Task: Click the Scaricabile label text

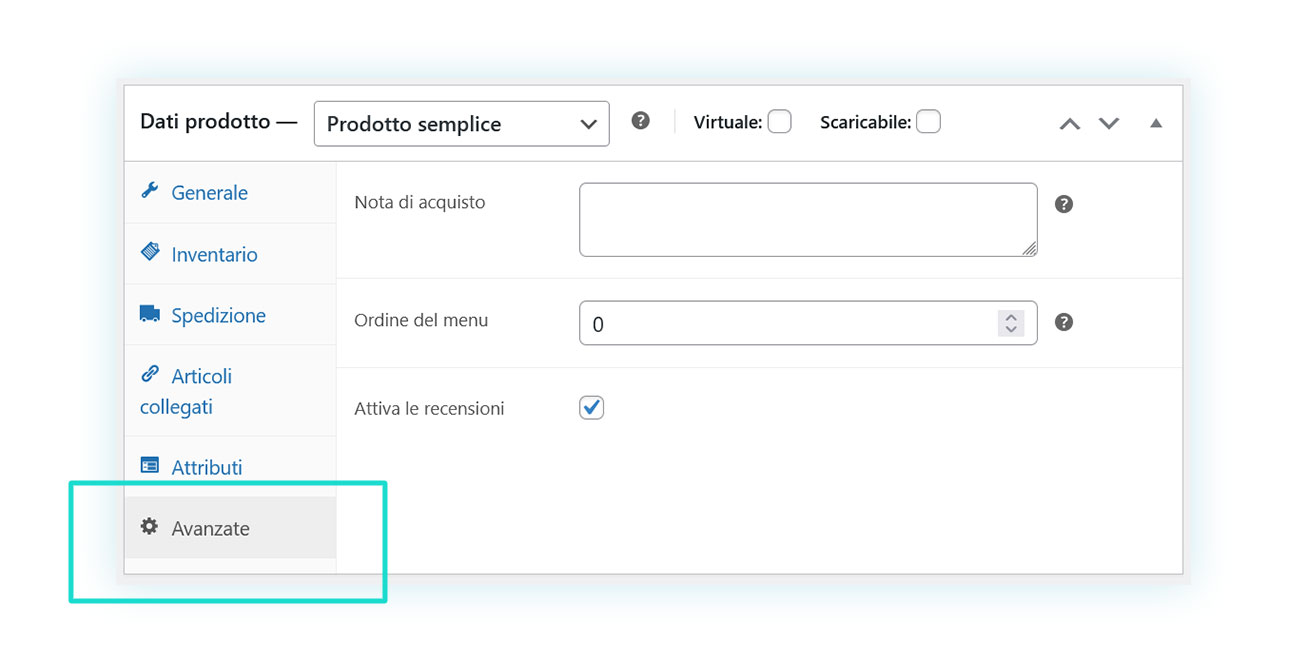Action: pyautogui.click(x=865, y=122)
